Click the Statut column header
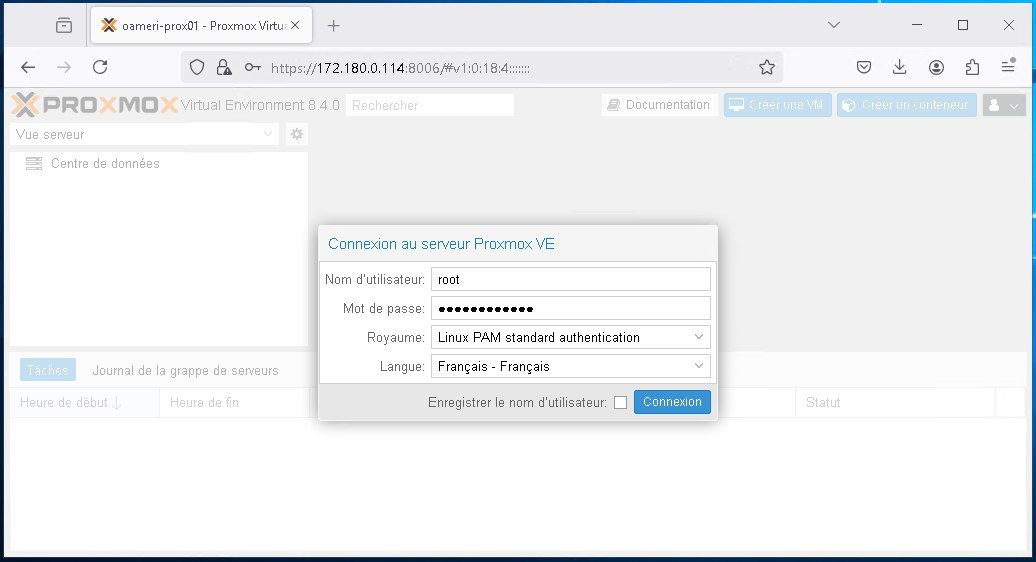The width and height of the screenshot is (1036, 562). coord(895,402)
